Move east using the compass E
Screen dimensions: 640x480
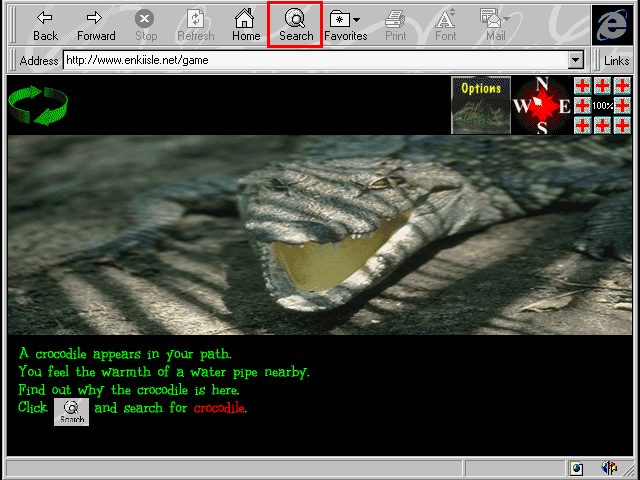pos(564,107)
